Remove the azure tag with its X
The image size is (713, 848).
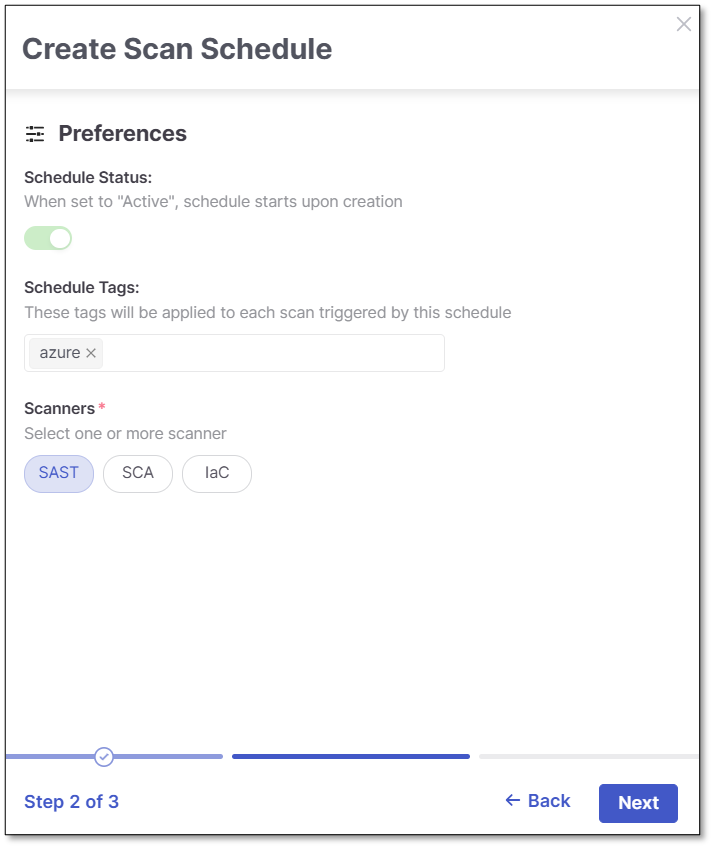click(x=91, y=353)
